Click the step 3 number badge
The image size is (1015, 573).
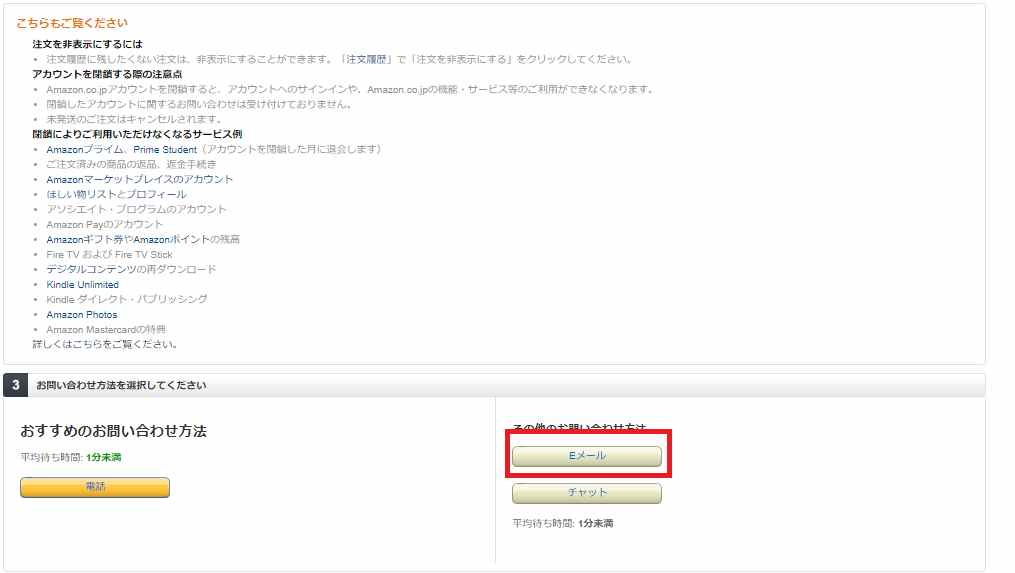coord(15,385)
